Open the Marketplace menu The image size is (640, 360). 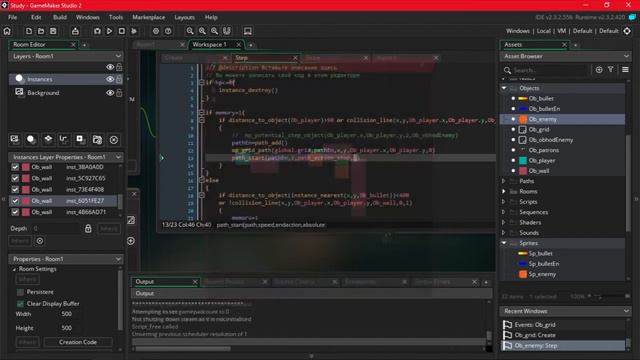149,17
